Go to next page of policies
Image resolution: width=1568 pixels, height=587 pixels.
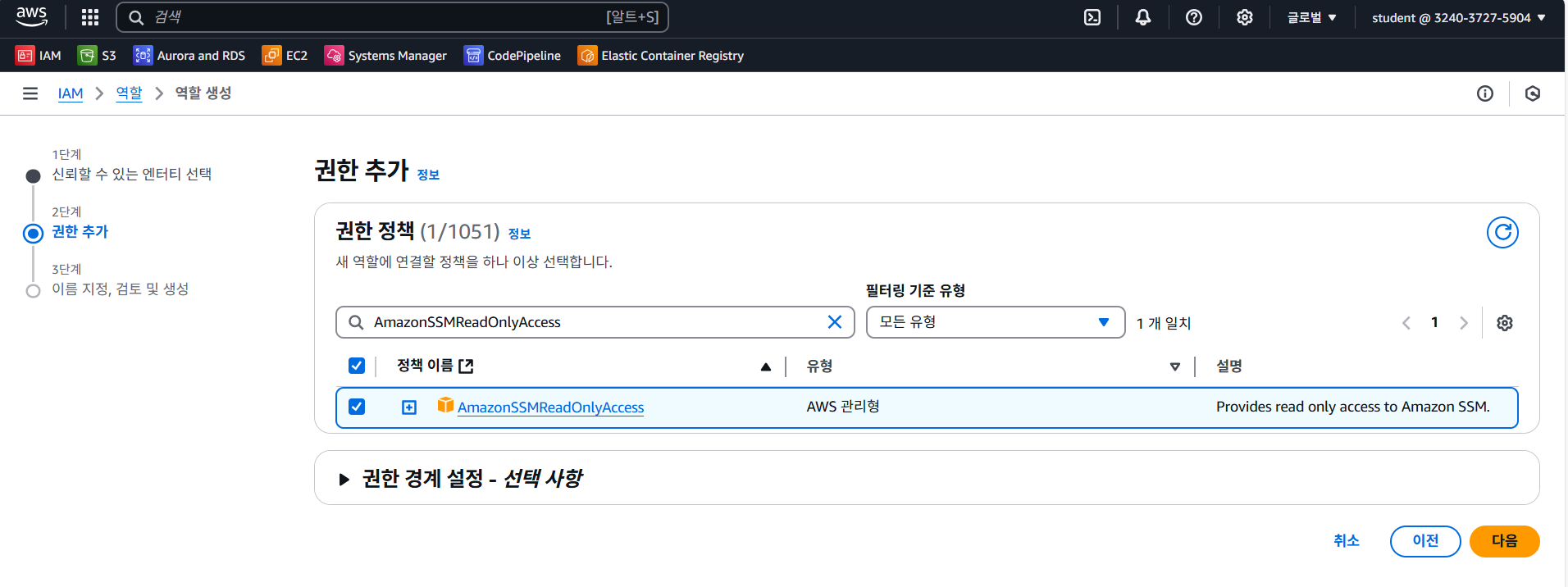[x=1464, y=323]
